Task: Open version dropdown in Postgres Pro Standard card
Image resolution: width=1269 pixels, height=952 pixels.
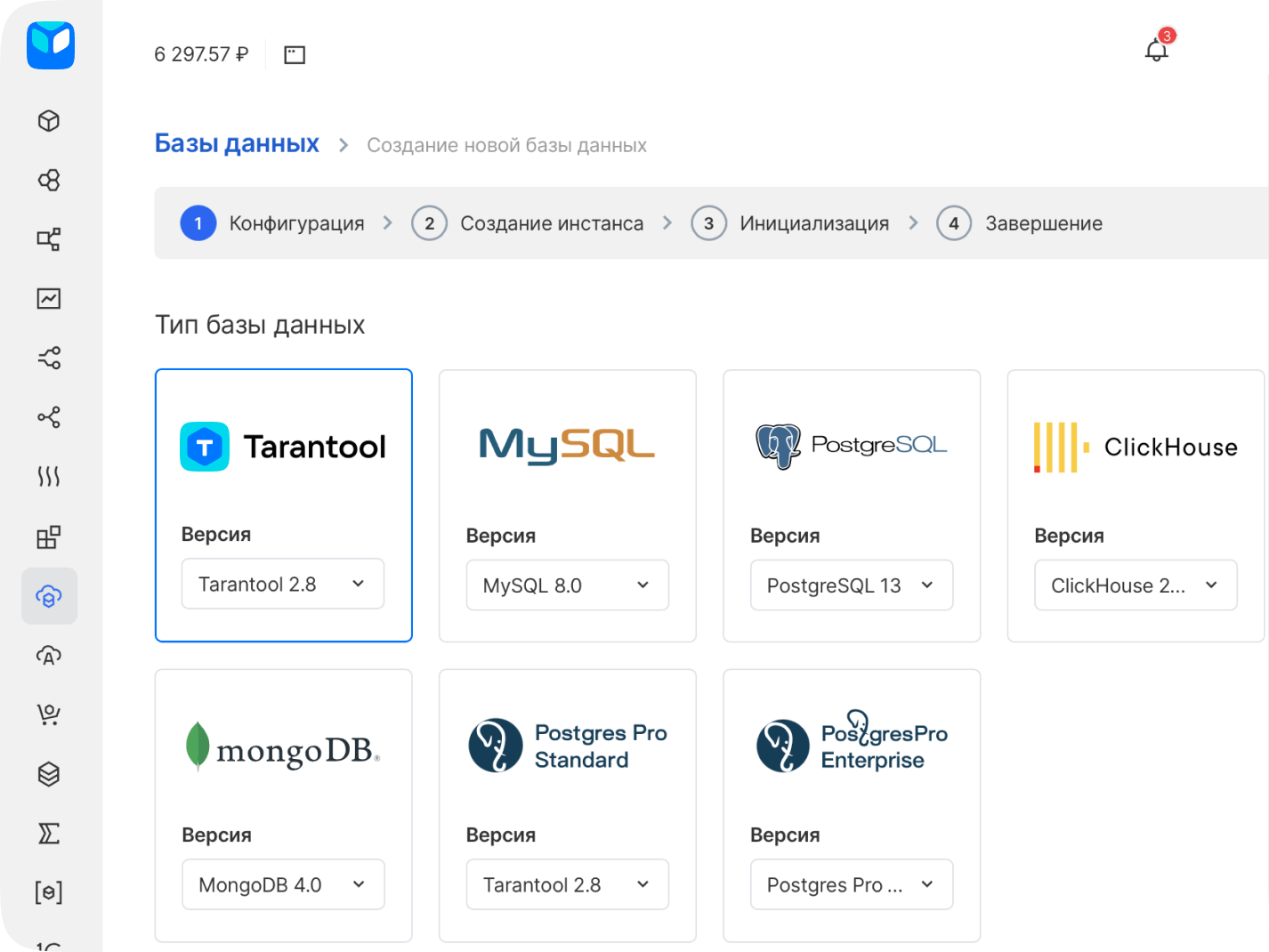Action: [568, 884]
